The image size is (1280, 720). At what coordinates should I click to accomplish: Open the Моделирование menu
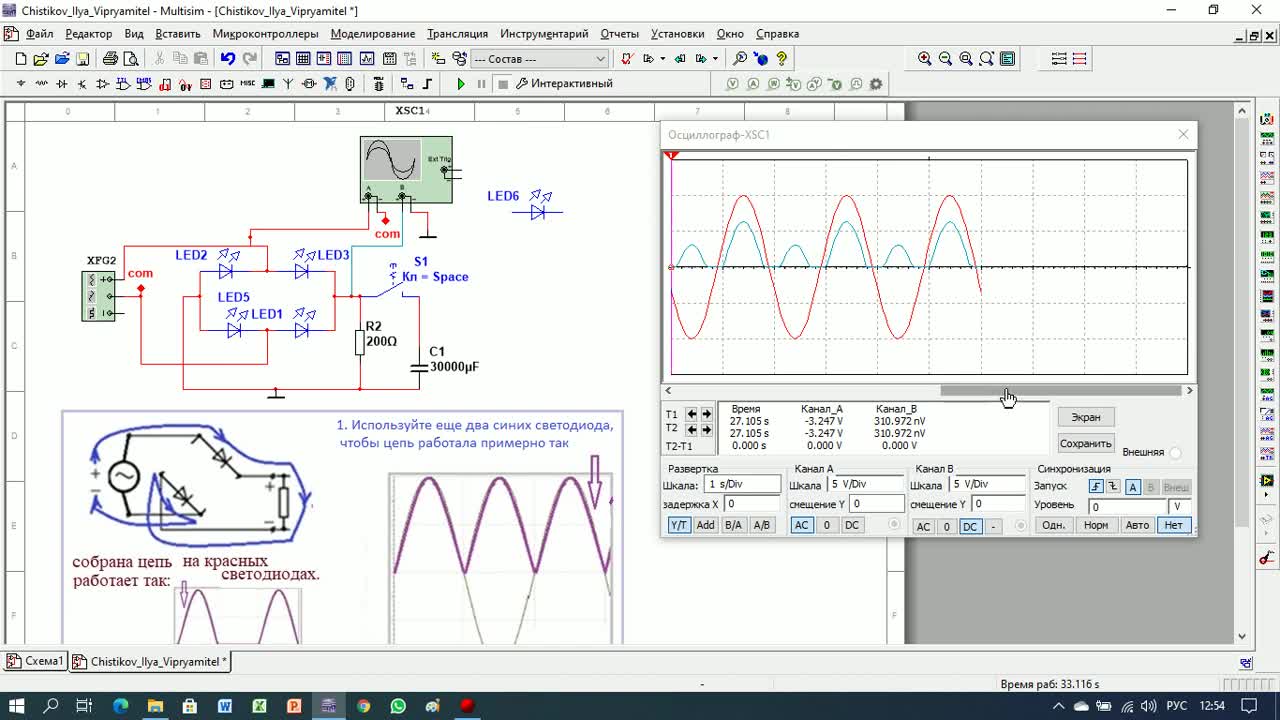tap(373, 33)
